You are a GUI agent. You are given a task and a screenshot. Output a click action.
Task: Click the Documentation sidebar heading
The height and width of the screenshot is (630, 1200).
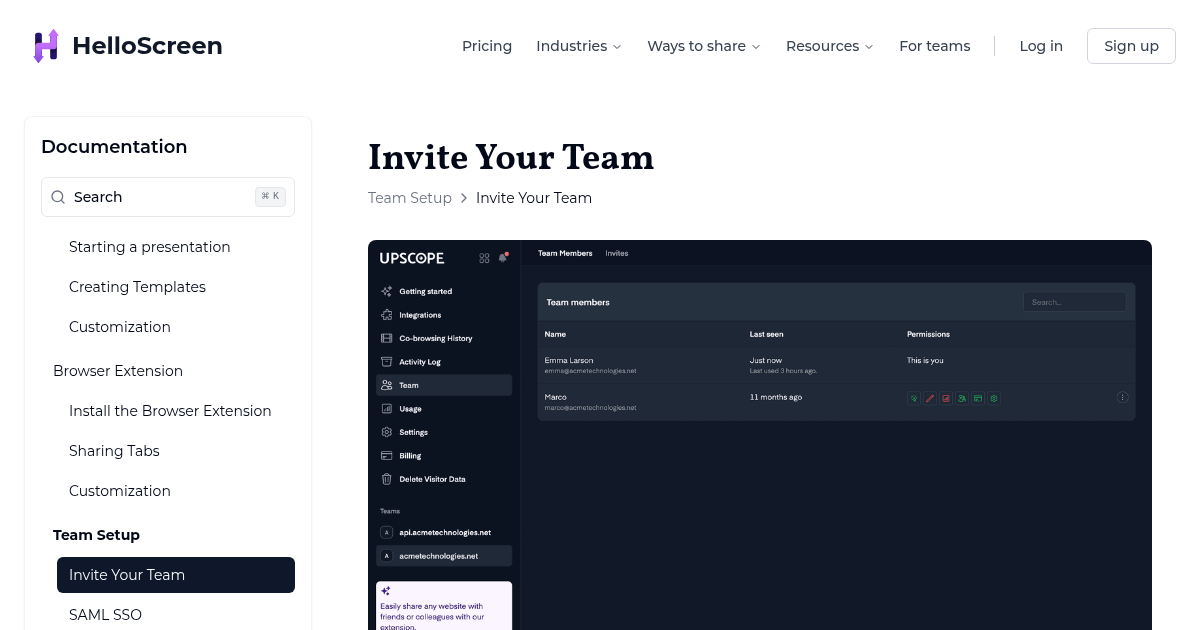click(114, 147)
